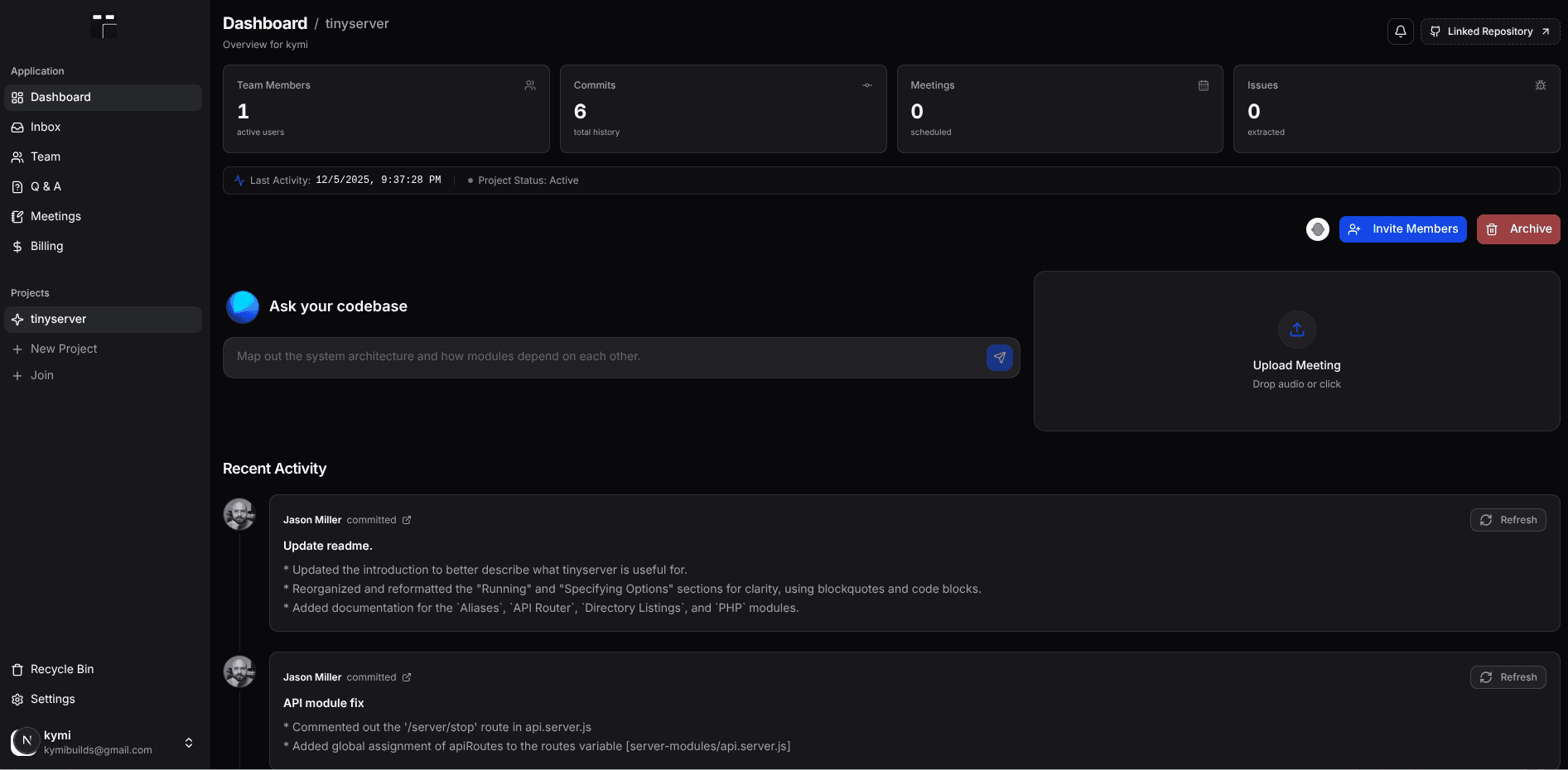Click the people icon on Team Members card

point(530,84)
